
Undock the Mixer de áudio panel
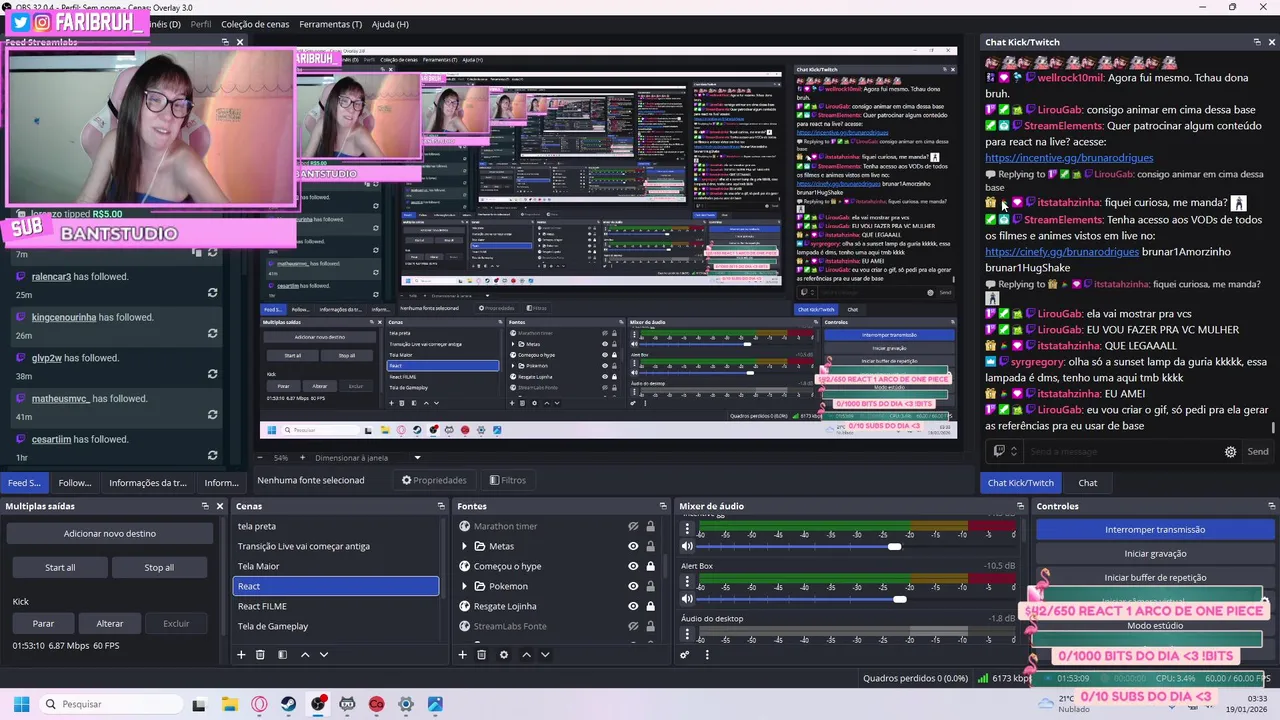tap(1020, 506)
